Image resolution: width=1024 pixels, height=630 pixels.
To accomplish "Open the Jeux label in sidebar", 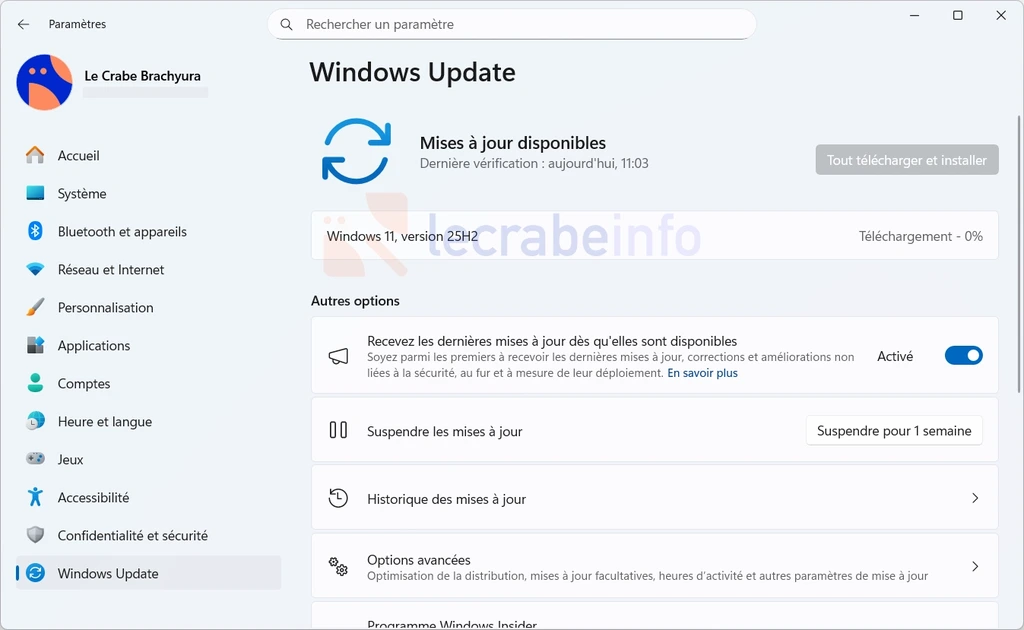I will (x=70, y=460).
